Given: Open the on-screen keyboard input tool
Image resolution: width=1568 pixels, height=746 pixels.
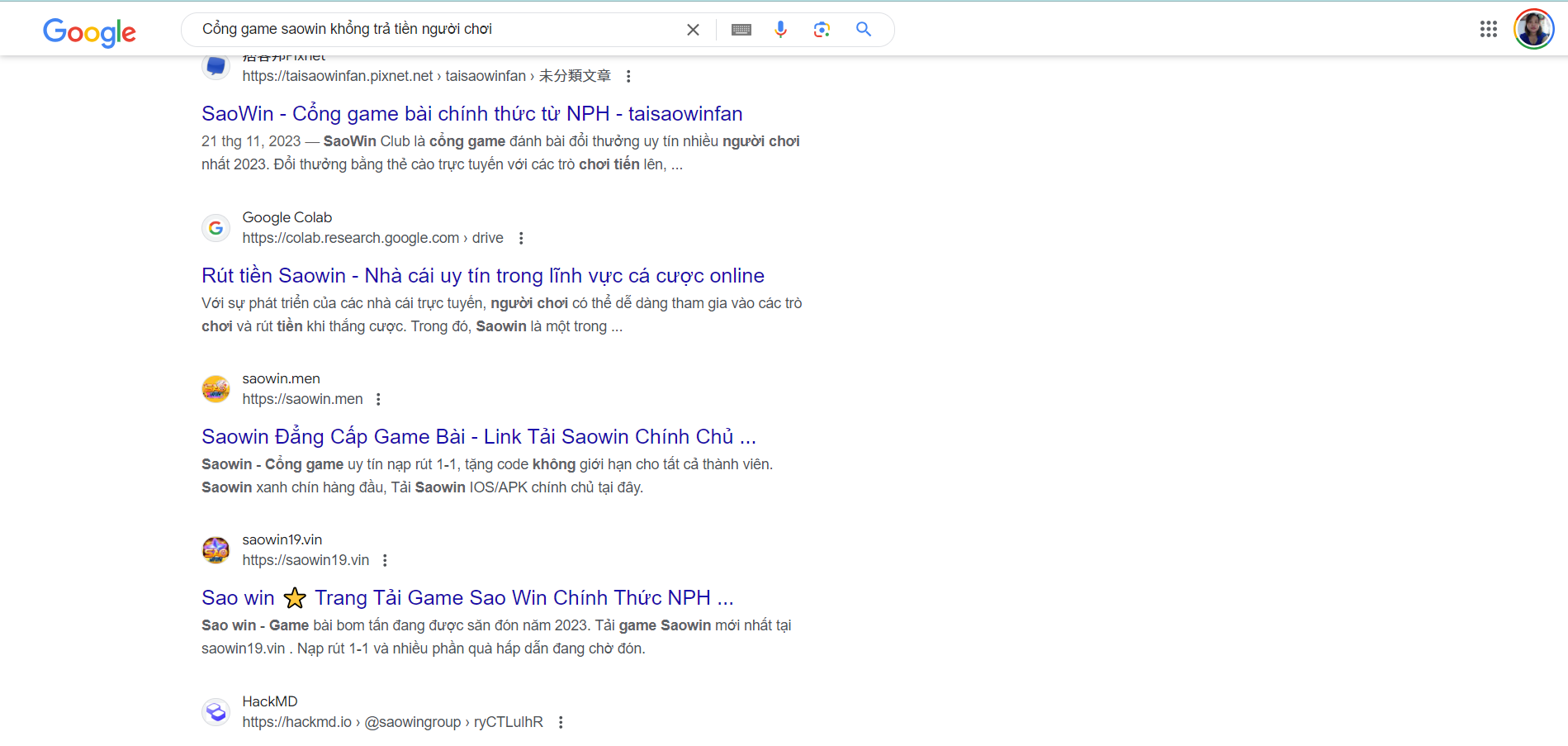Looking at the screenshot, I should click(x=741, y=30).
